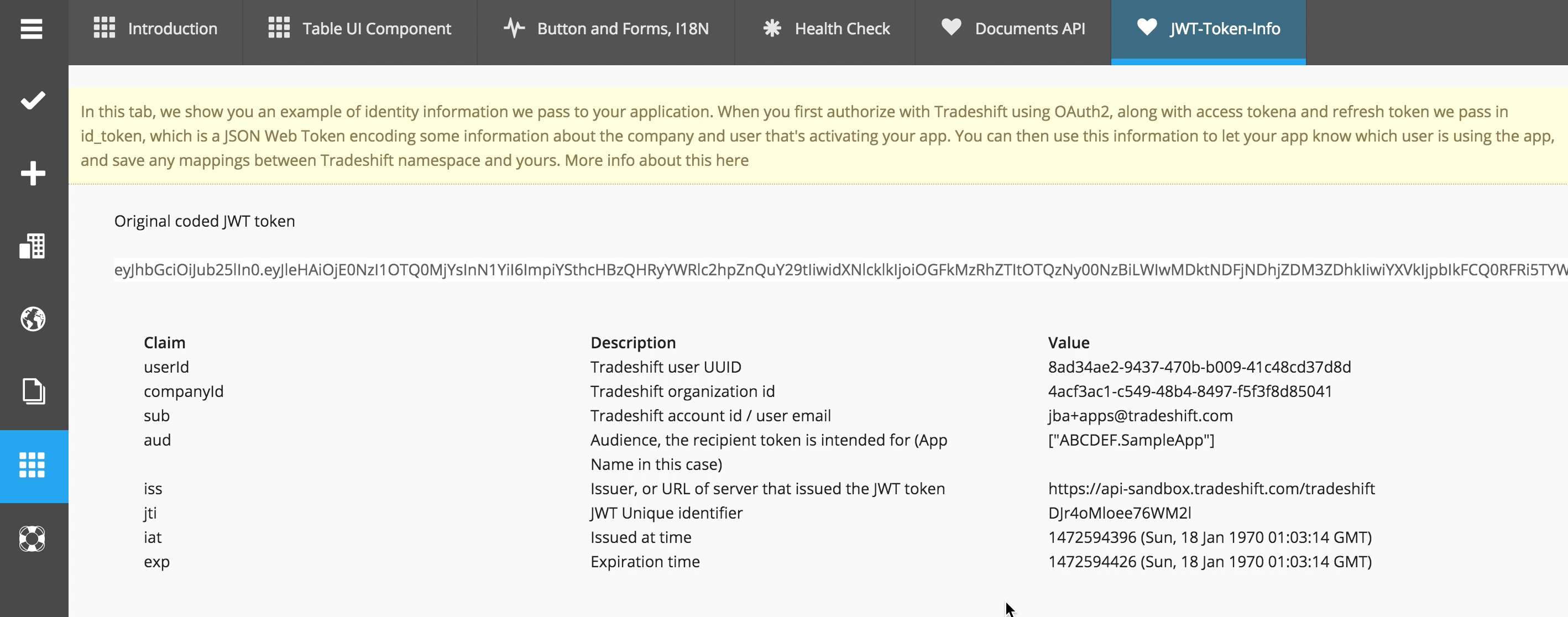
Task: Click 'Tradeshift user UUID' description
Action: click(x=666, y=367)
